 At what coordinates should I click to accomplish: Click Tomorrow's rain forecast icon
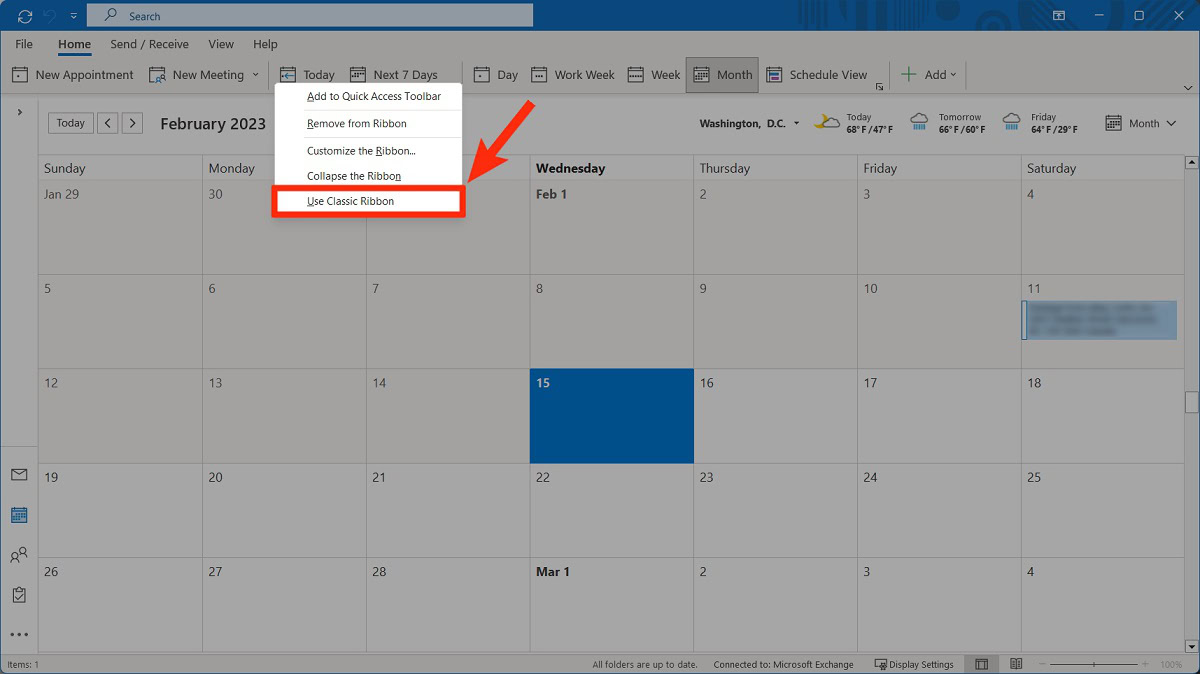pyautogui.click(x=919, y=123)
